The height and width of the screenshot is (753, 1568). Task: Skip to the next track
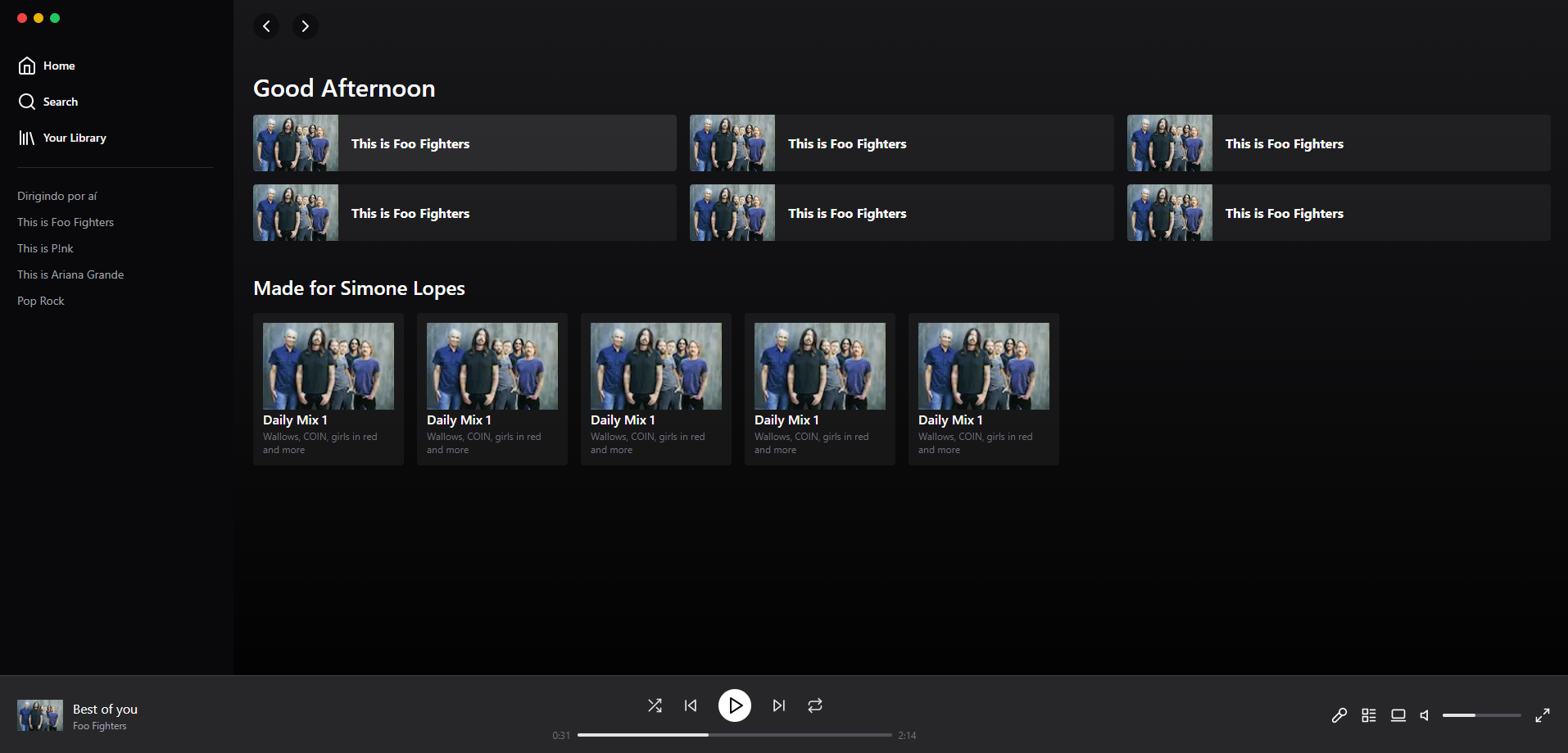tap(777, 705)
